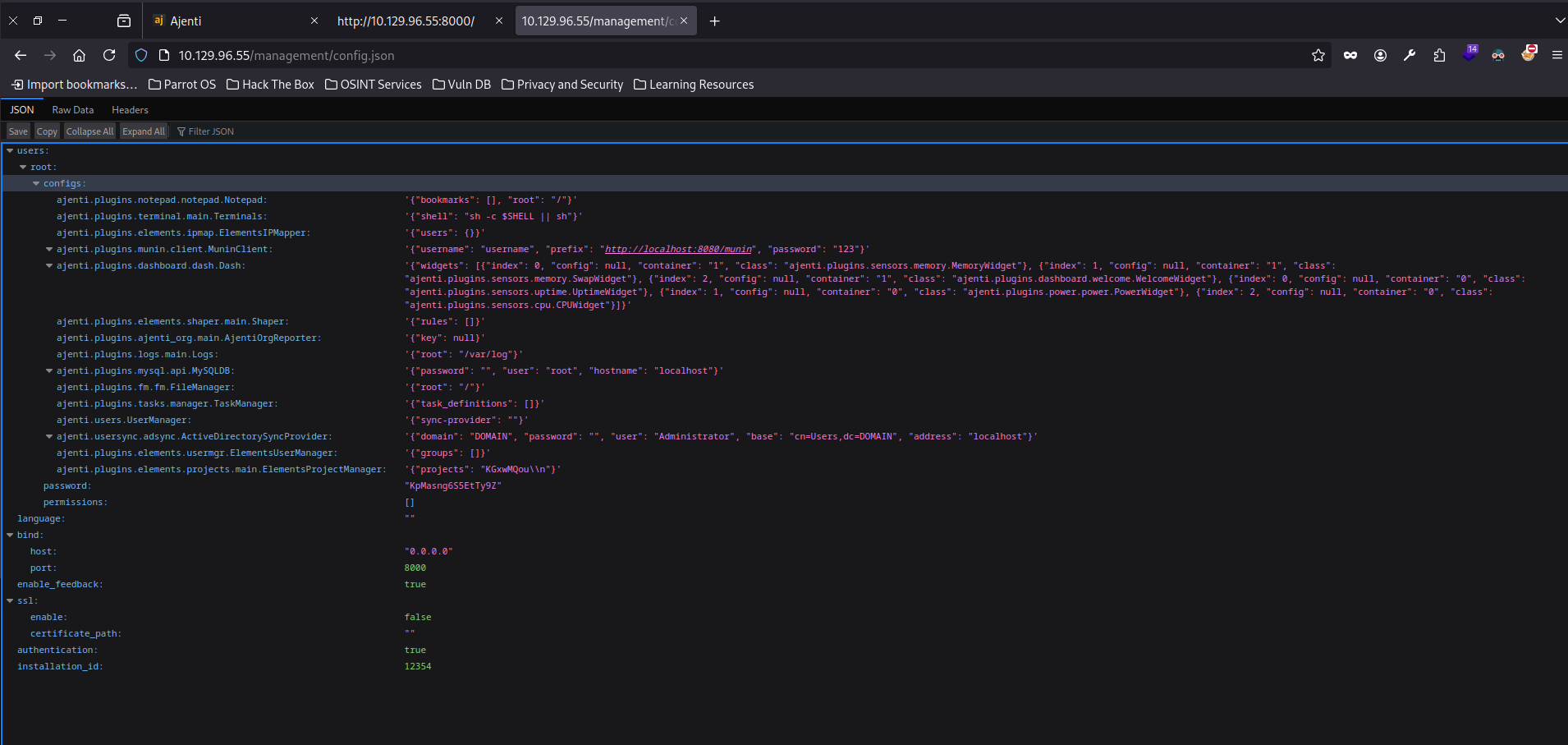Open the Vuln DB bookmark folder
This screenshot has height=745, width=1568.
point(461,85)
